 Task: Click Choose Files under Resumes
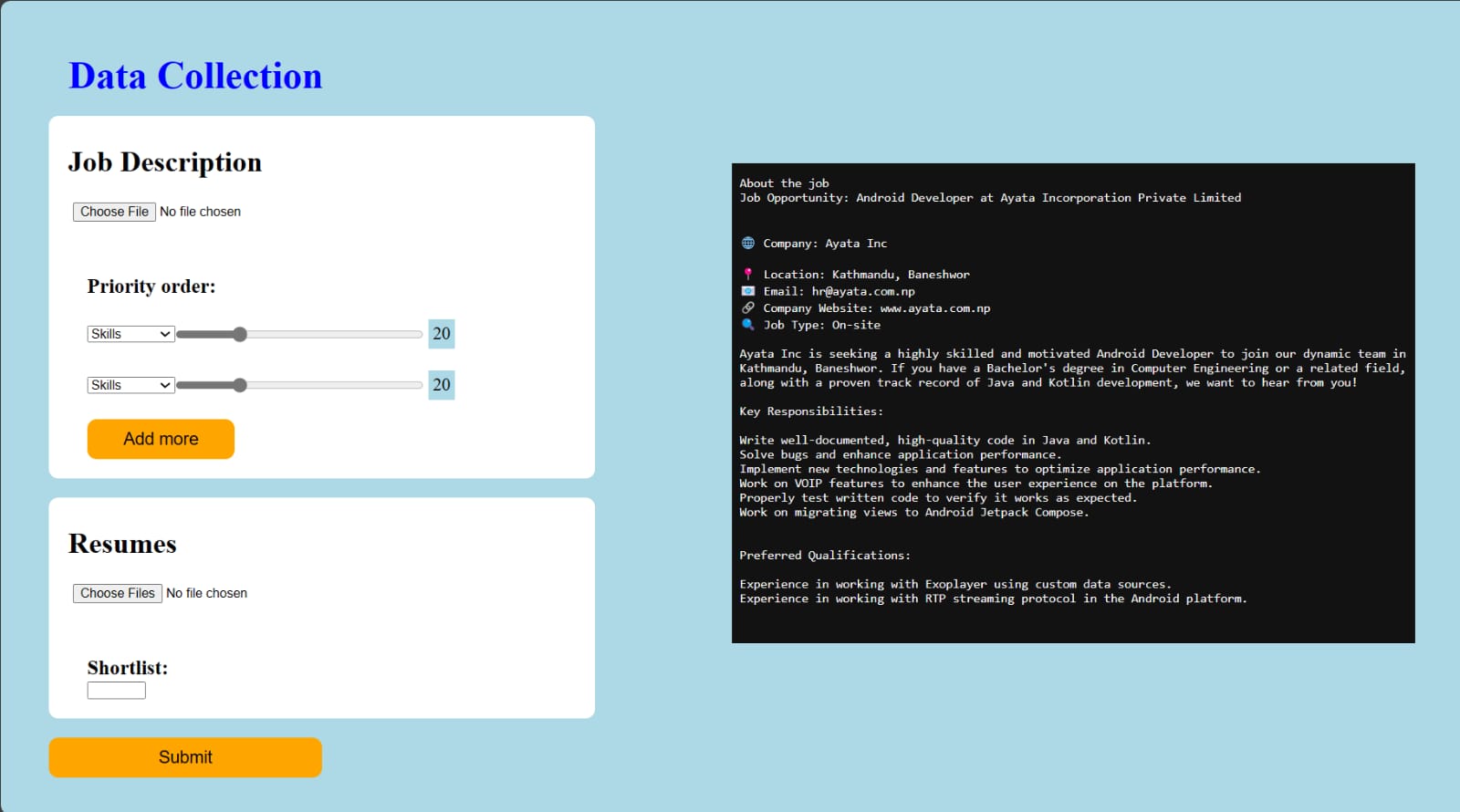click(118, 593)
